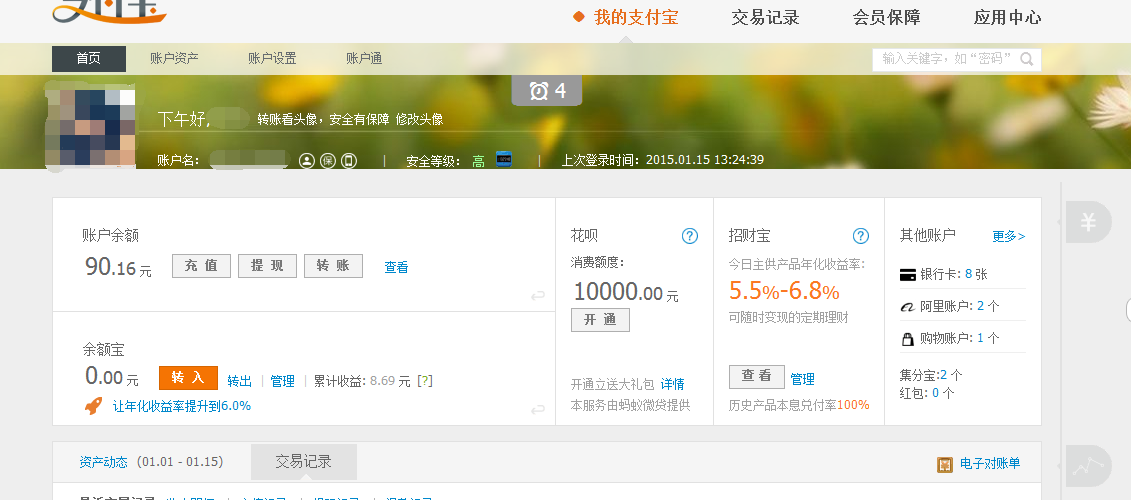Click 管理 link in 招财宝 panel
1131x500 pixels.
pos(803,380)
